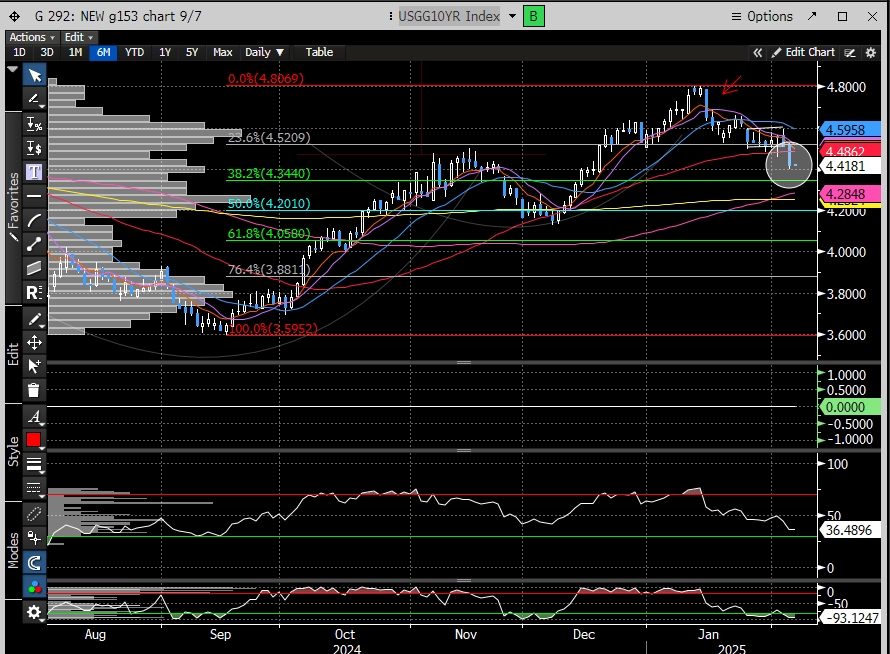Viewport: 890px width, 654px height.
Task: Select the arrow pointer tool
Action: point(34,75)
